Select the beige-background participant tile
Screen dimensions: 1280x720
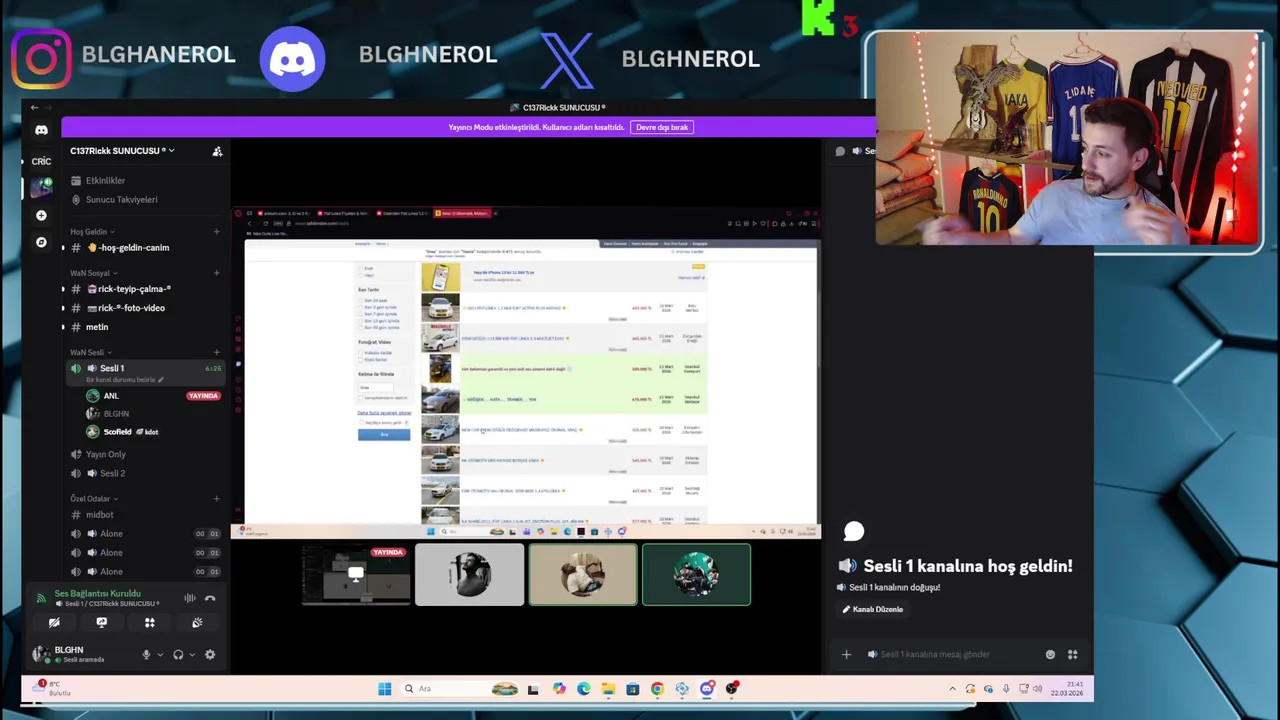pos(583,575)
